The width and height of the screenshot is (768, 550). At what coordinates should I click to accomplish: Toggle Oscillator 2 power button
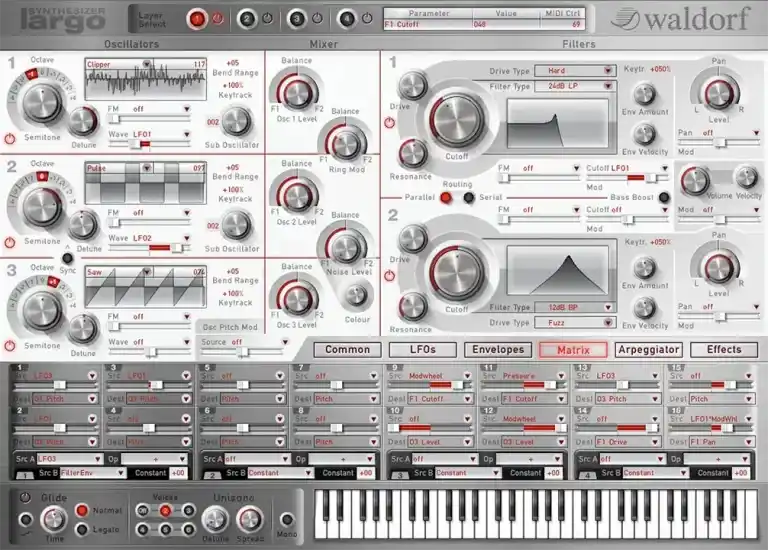click(x=10, y=242)
